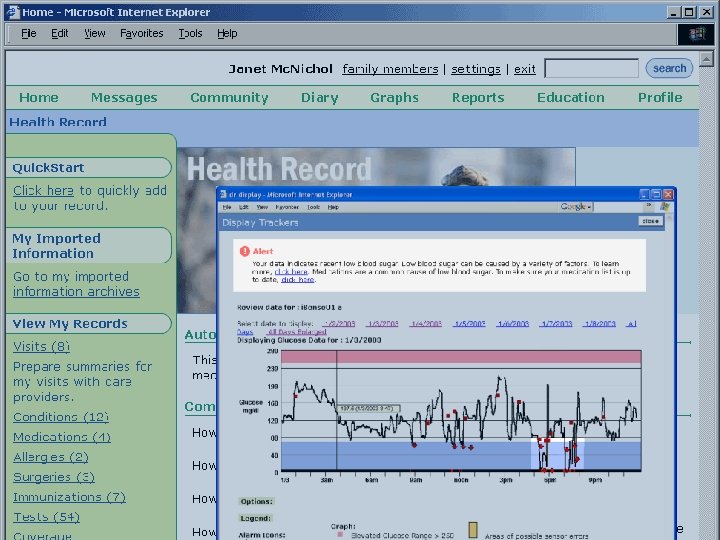Click the Legend: label below the graph
The image size is (720, 540).
click(x=256, y=518)
